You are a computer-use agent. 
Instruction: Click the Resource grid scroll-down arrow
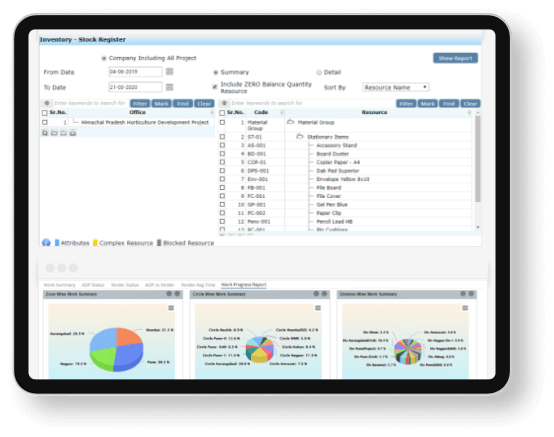click(x=478, y=227)
